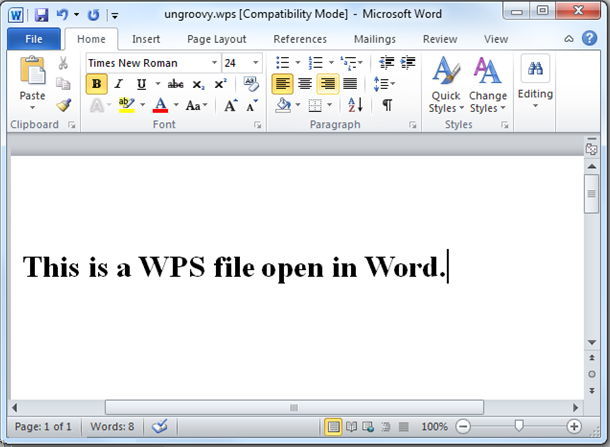Viewport: 610px width, 447px height.
Task: Justify the paragraph text
Action: click(x=350, y=84)
